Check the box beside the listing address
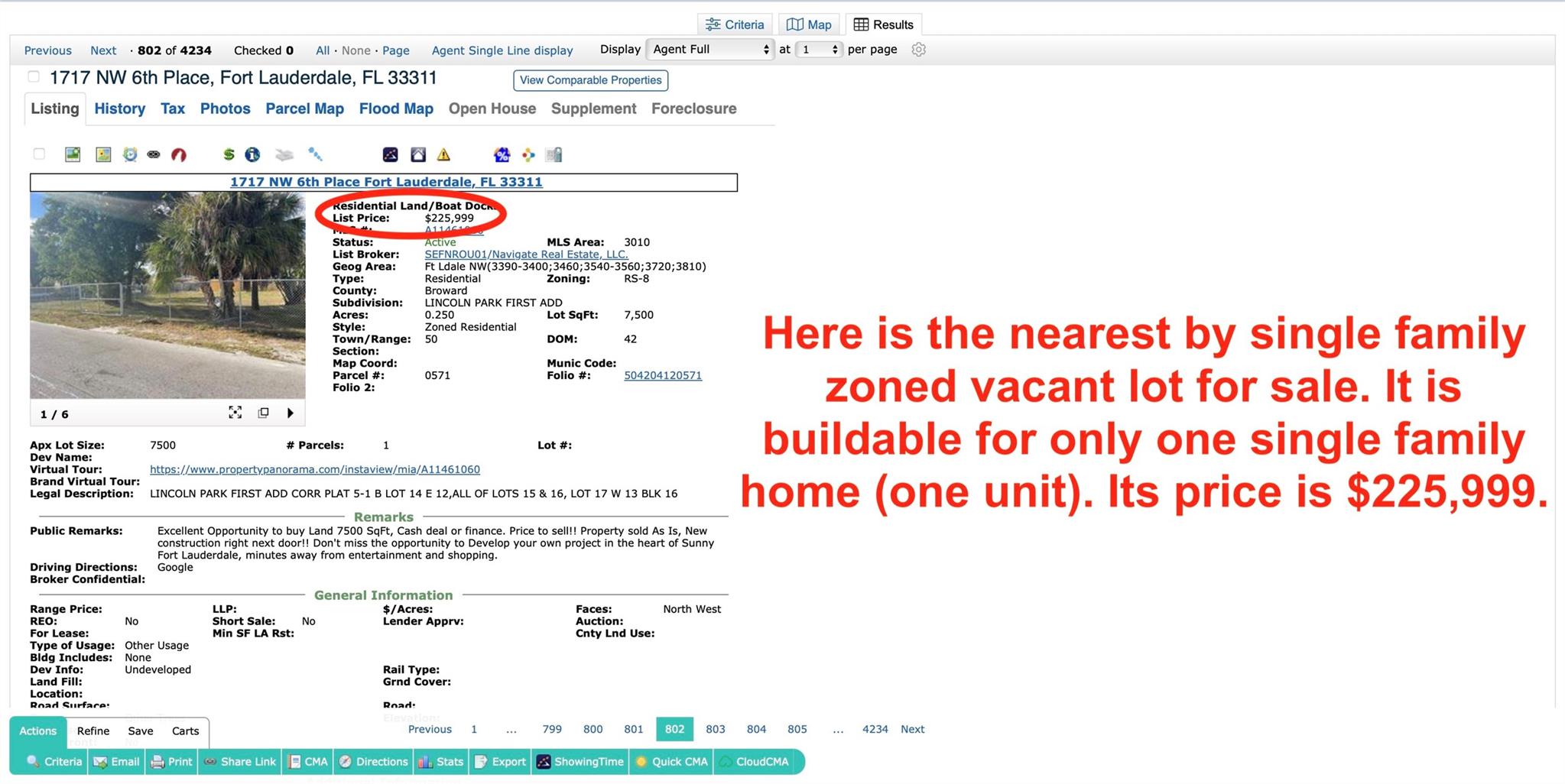The height and width of the screenshot is (784, 1565). point(34,76)
